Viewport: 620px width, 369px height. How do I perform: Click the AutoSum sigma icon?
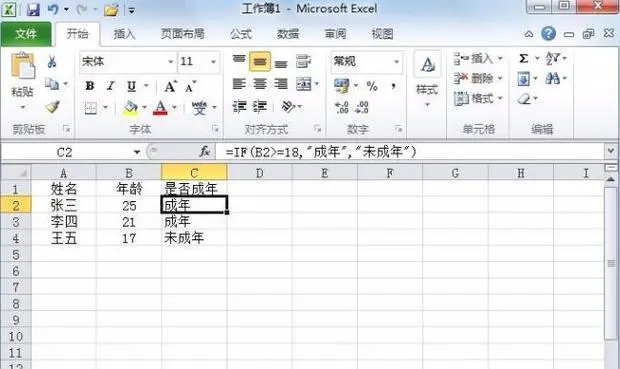point(524,59)
